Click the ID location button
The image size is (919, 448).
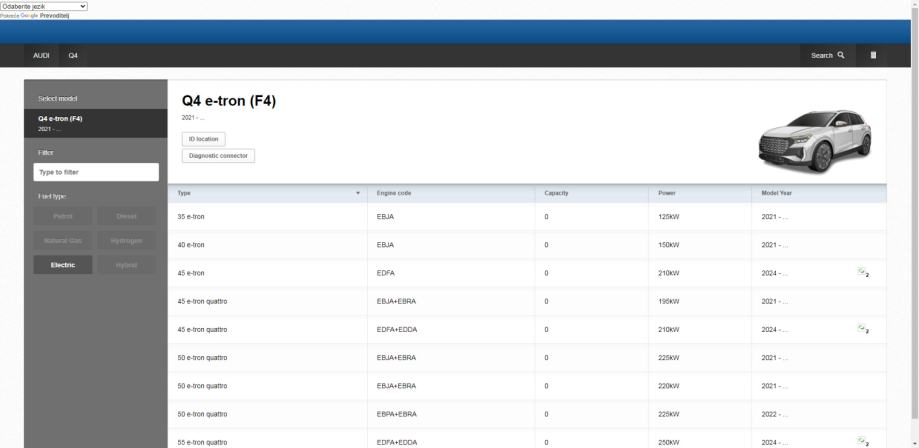(203, 139)
